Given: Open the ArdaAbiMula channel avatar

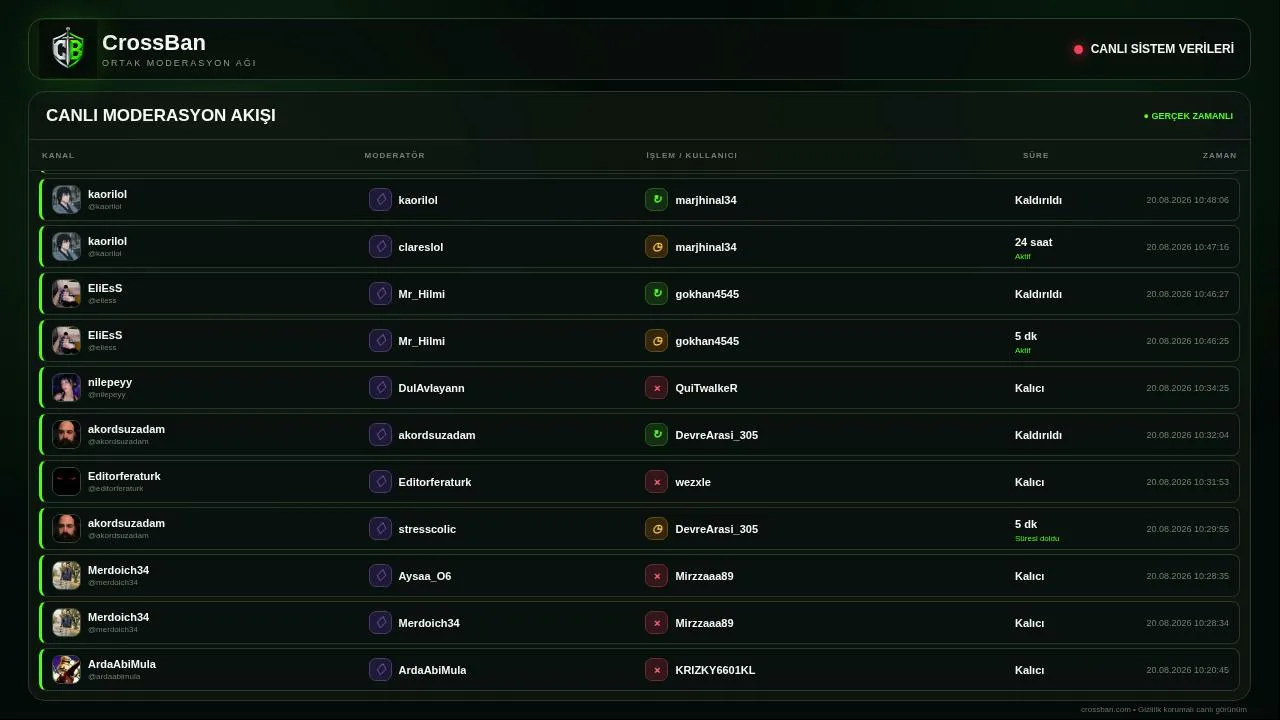Looking at the screenshot, I should coord(66,670).
